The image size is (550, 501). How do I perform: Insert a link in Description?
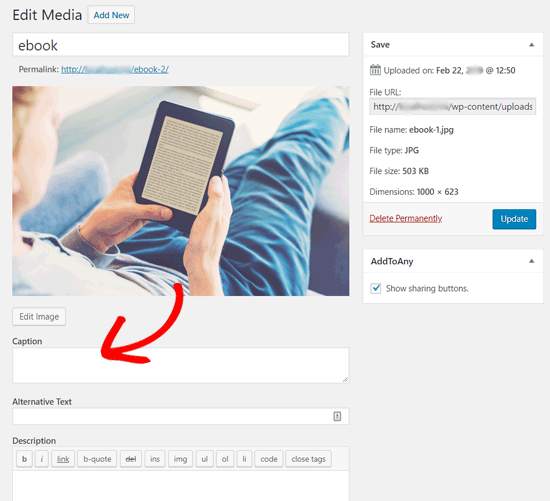tap(63, 459)
